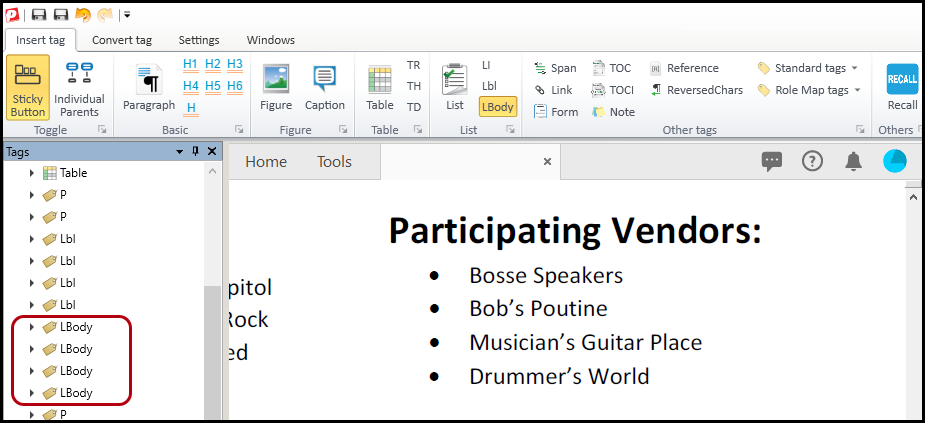Go to the Home tab
The image size is (925, 423).
[x=266, y=162]
